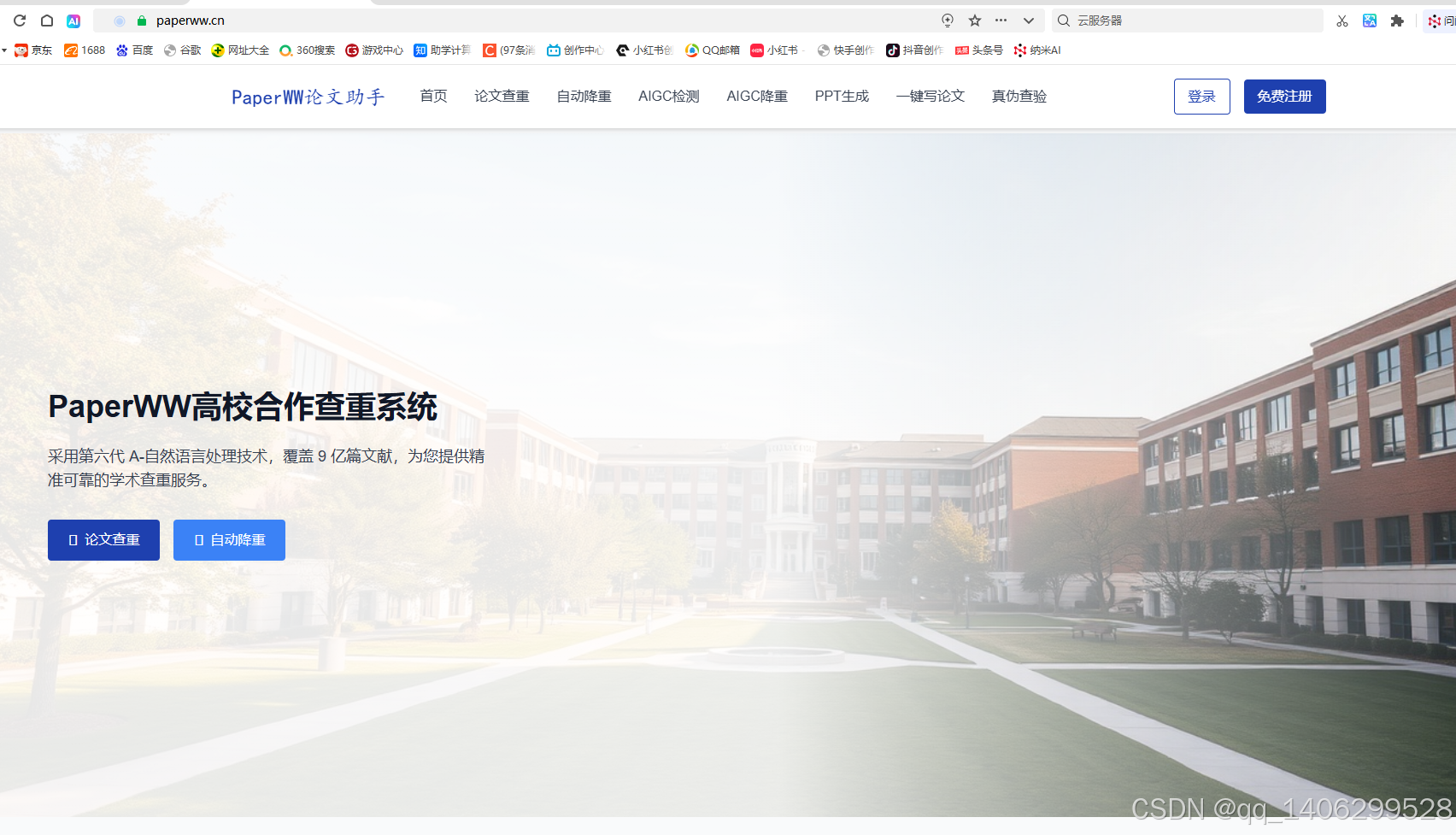
Task: Bookmark this page with the star icon
Action: (974, 21)
